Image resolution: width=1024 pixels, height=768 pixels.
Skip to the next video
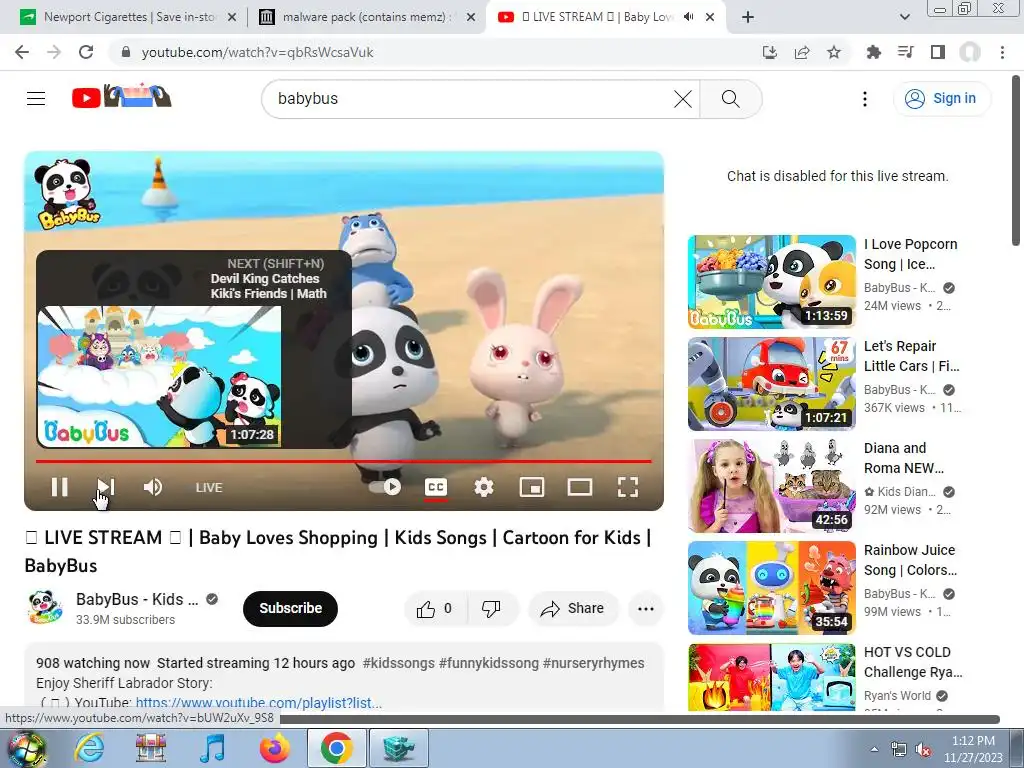[x=106, y=487]
